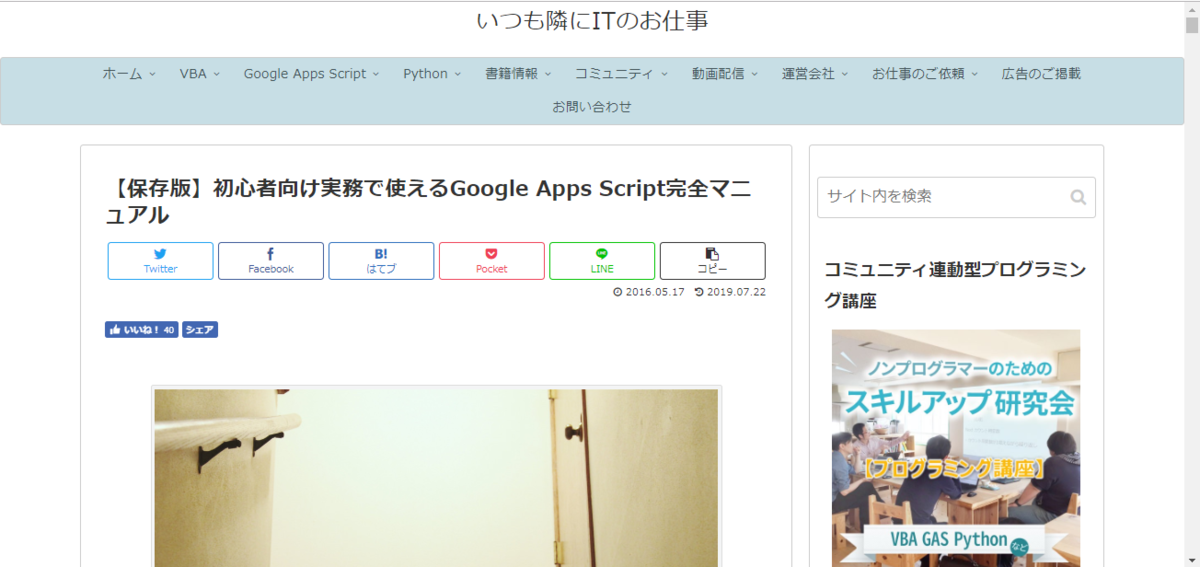Open the スキルアップ研究会 banner image

pos(956,448)
